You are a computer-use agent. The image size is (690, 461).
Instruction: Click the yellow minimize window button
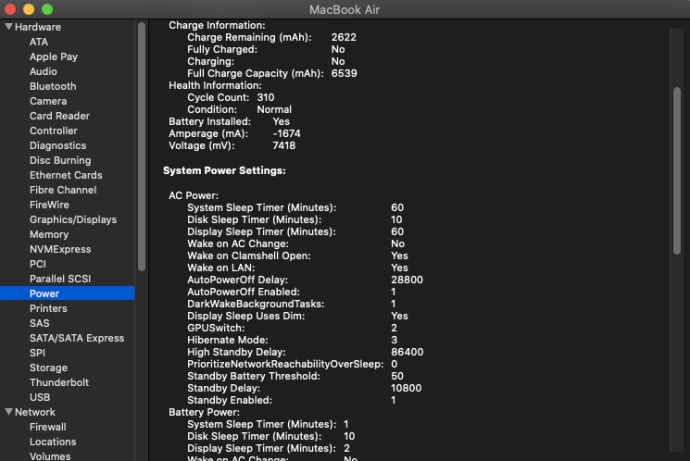click(x=29, y=9)
